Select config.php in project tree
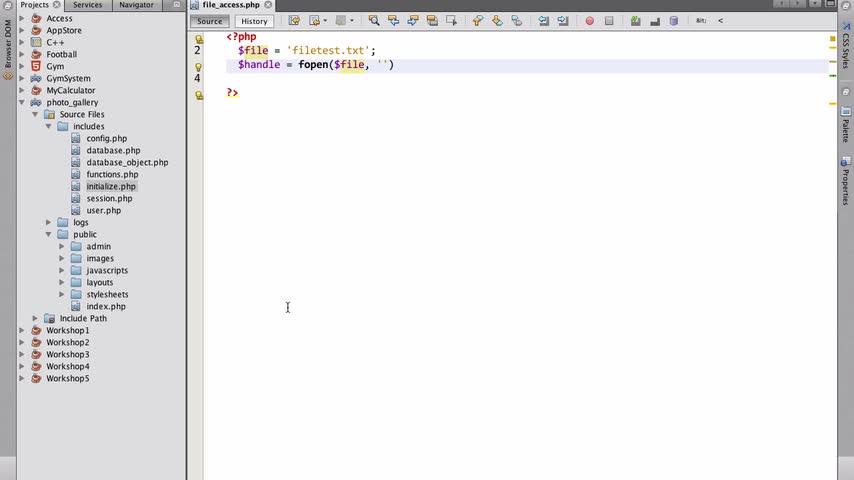 coord(106,138)
